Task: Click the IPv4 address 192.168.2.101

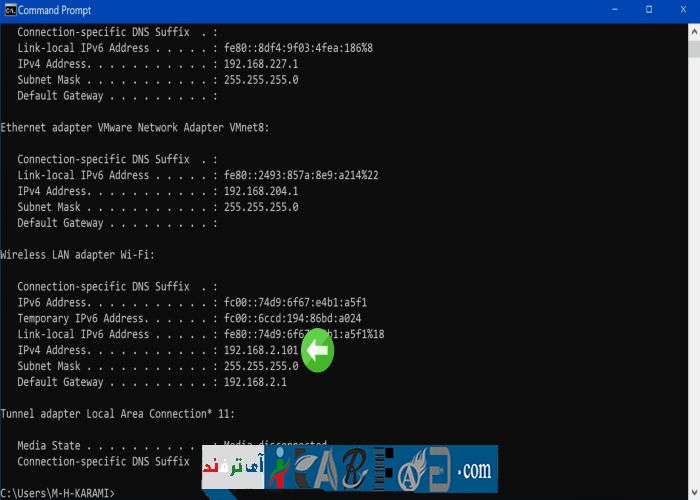Action: tap(260, 350)
